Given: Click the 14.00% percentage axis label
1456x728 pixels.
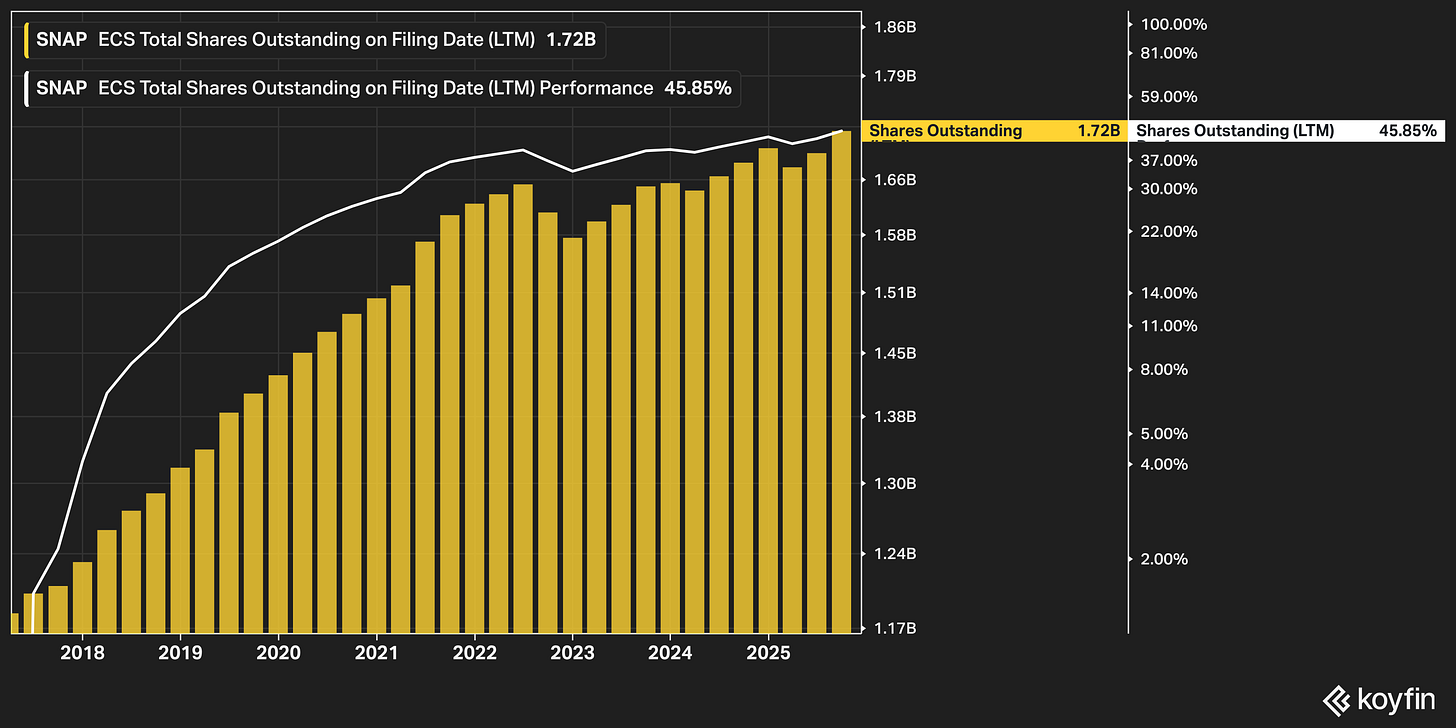Looking at the screenshot, I should (x=1169, y=293).
